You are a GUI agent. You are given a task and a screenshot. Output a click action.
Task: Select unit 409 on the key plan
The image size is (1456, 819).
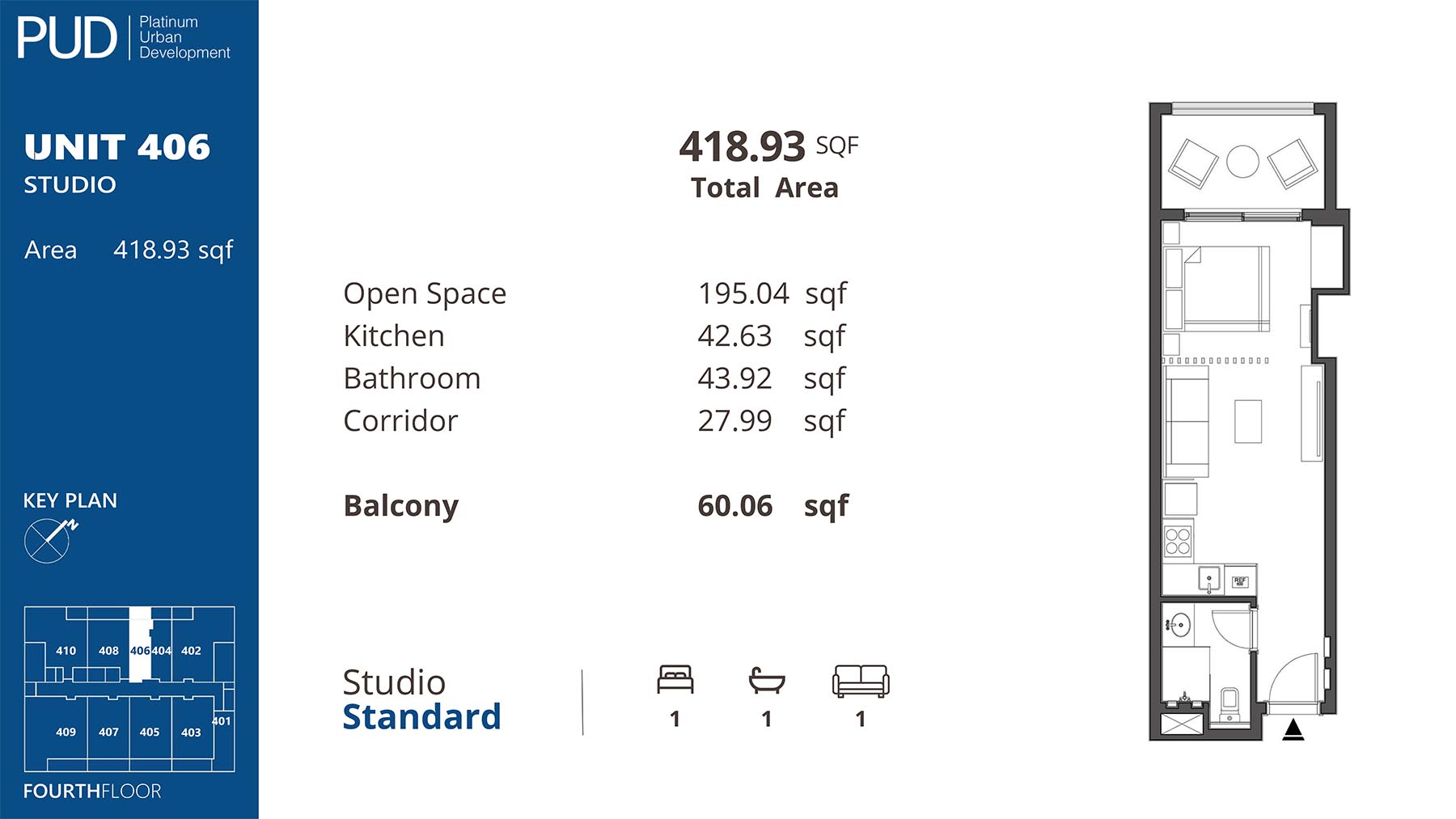click(x=66, y=732)
